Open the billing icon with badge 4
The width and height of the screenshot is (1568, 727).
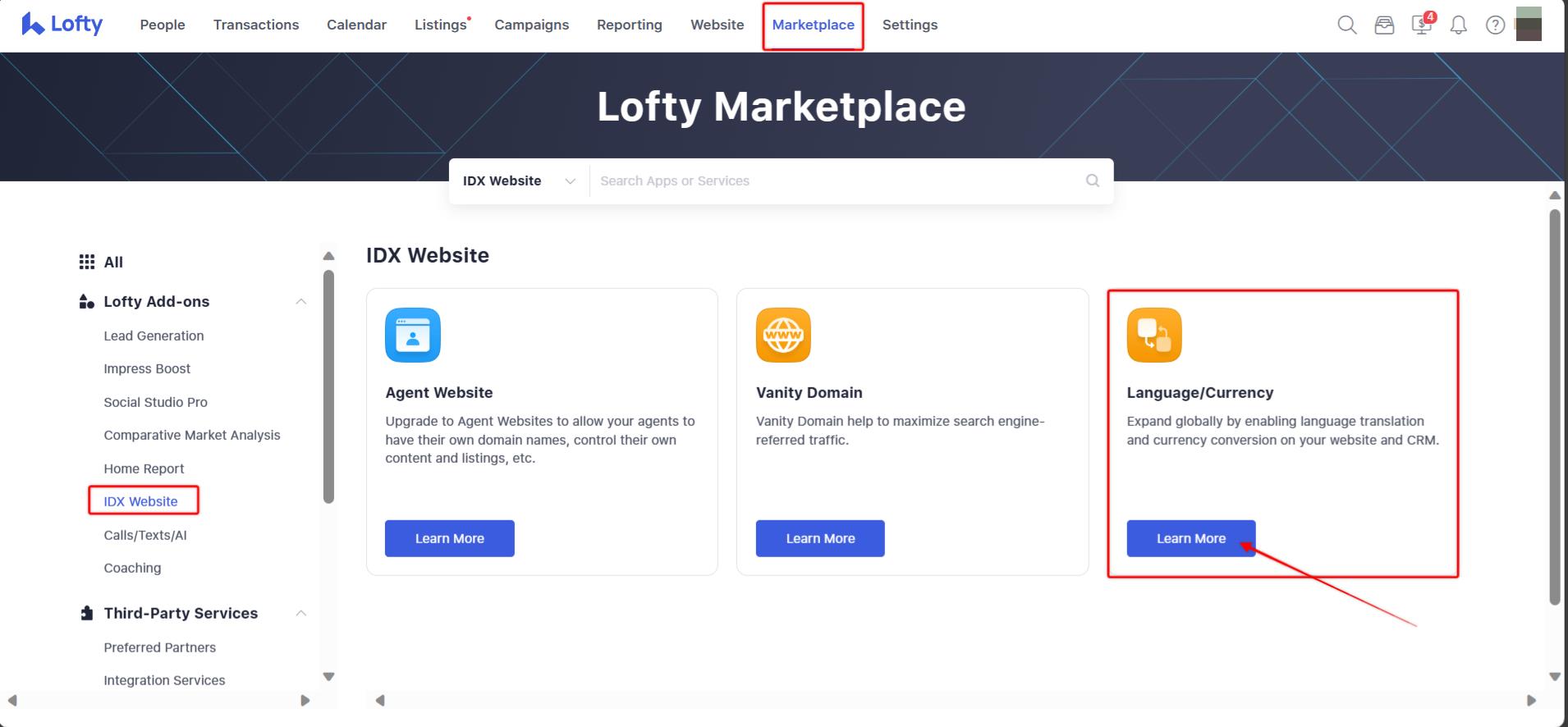click(1422, 24)
